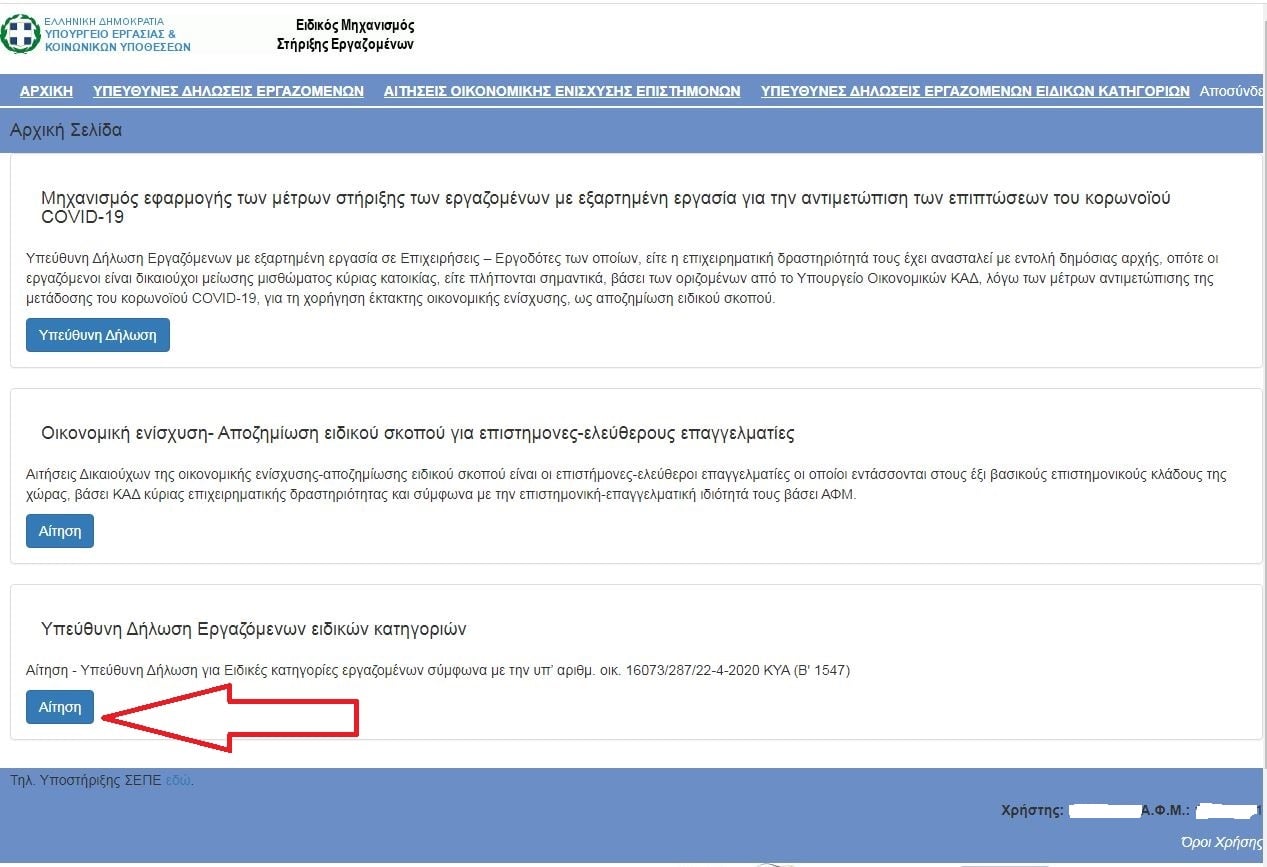Open the ΑΡΧΙΚΗ menu item

pos(46,91)
